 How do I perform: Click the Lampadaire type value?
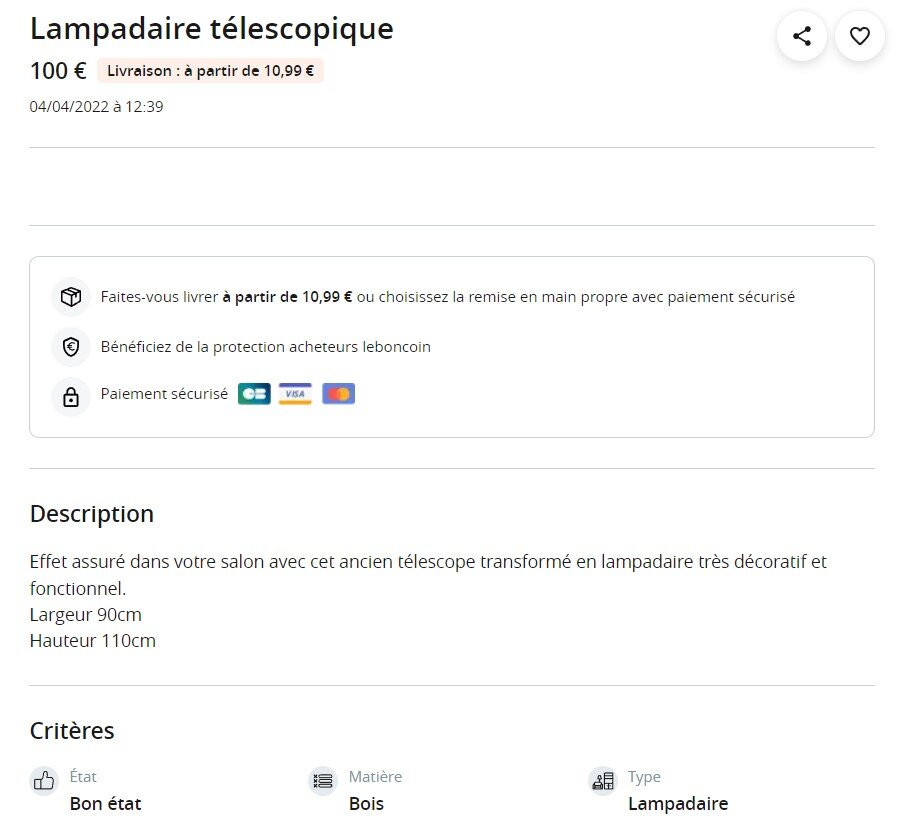678,804
